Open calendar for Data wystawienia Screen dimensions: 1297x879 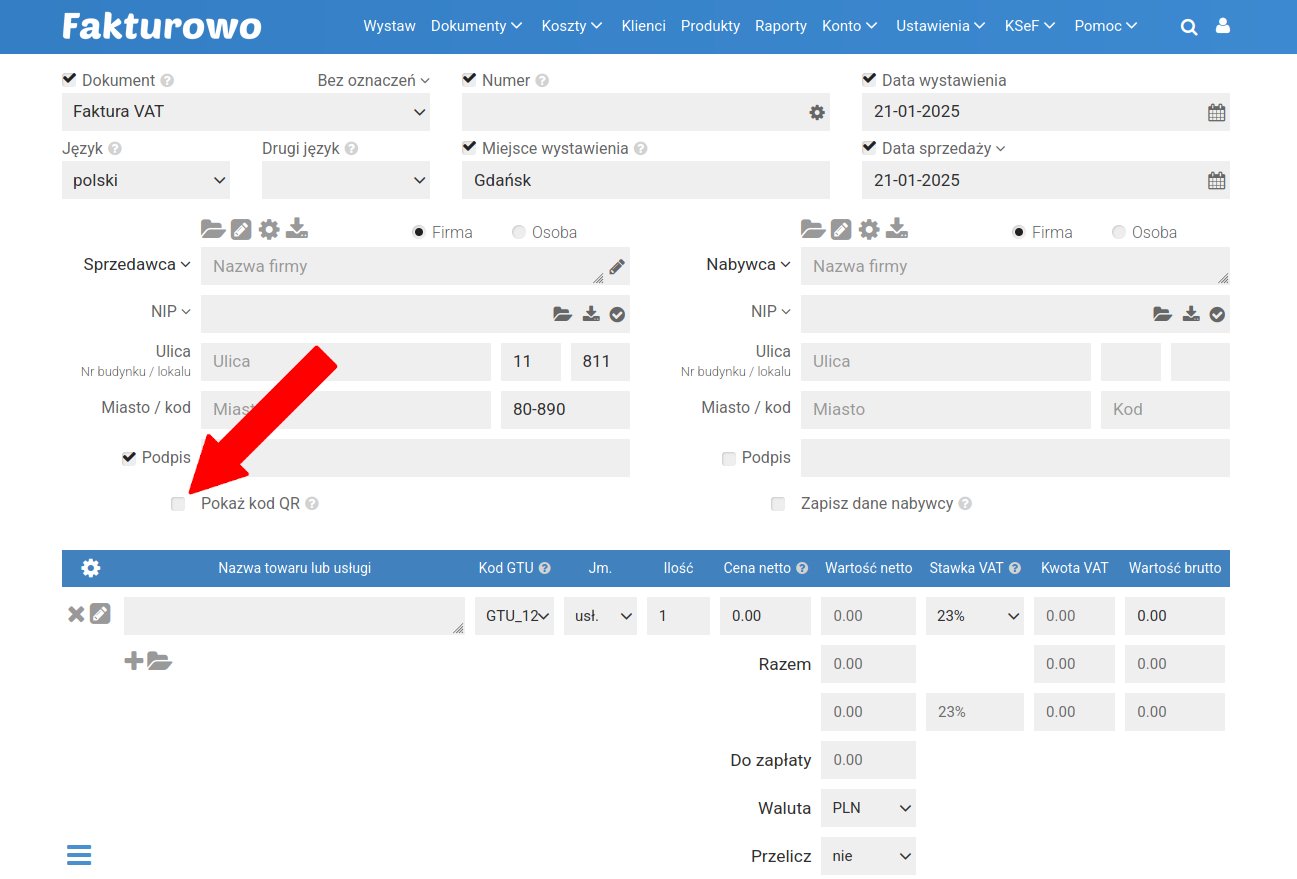(x=1216, y=113)
